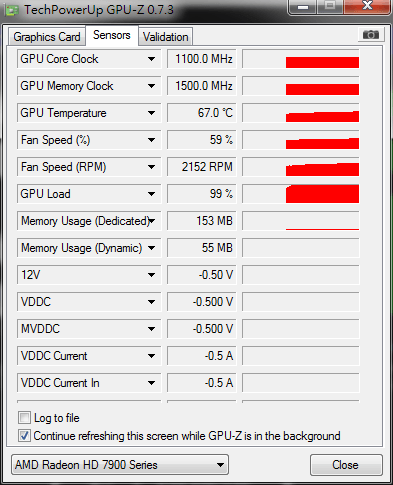Click the GPU Temperature history graph
This screenshot has height=485, width=393.
301,113
